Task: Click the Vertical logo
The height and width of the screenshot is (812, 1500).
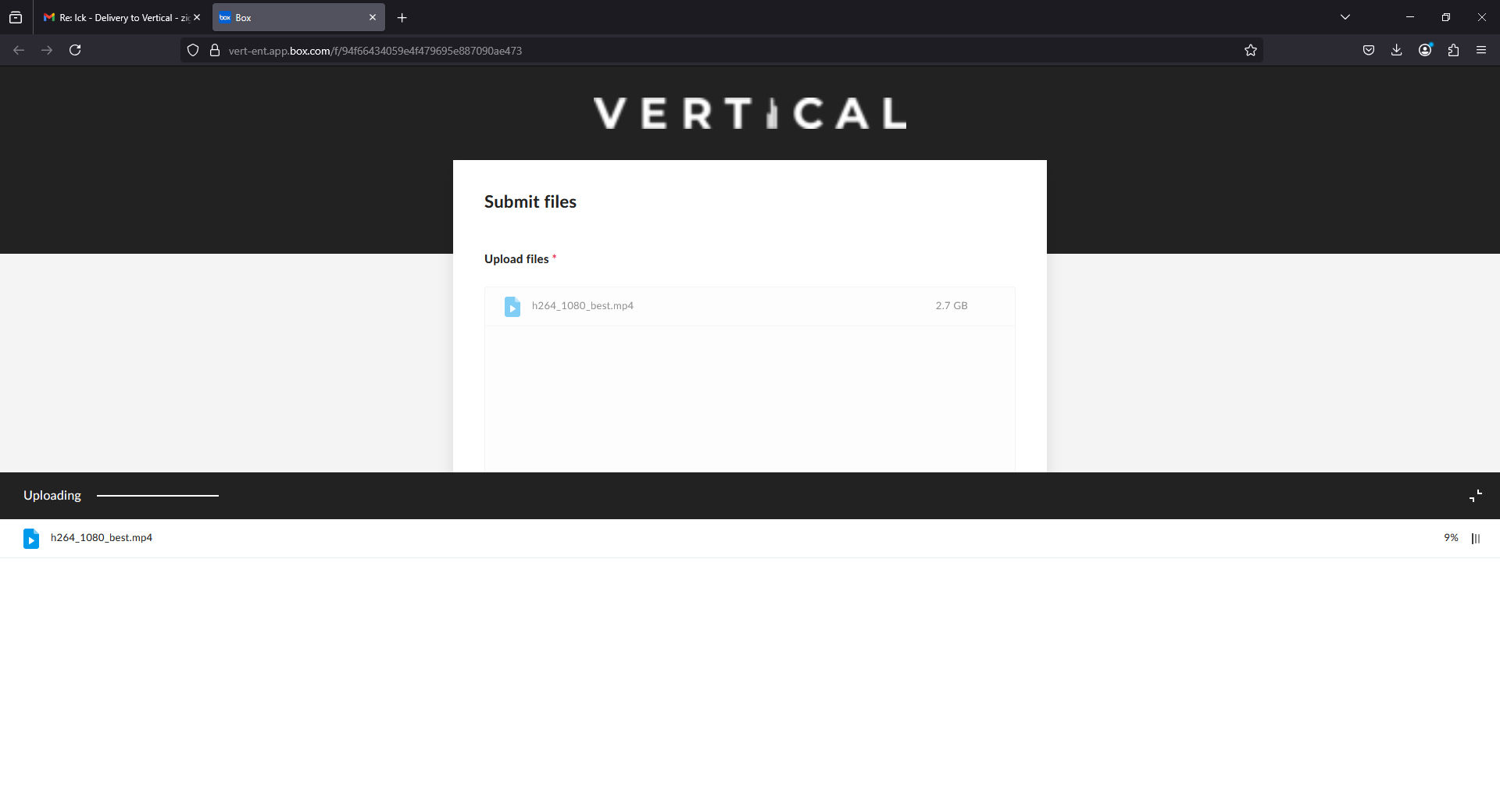Action: point(750,113)
